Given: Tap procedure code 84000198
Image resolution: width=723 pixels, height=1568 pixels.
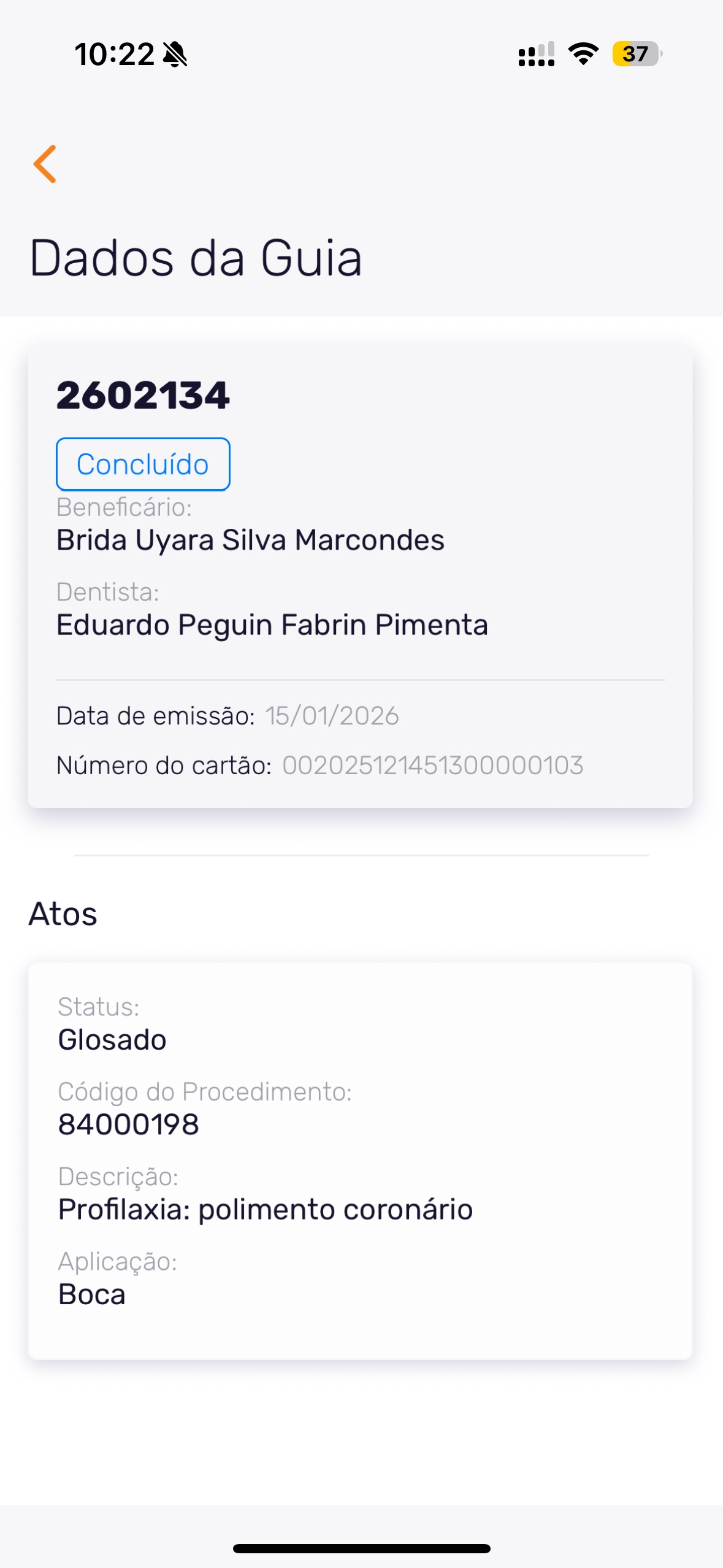Looking at the screenshot, I should 129,1125.
